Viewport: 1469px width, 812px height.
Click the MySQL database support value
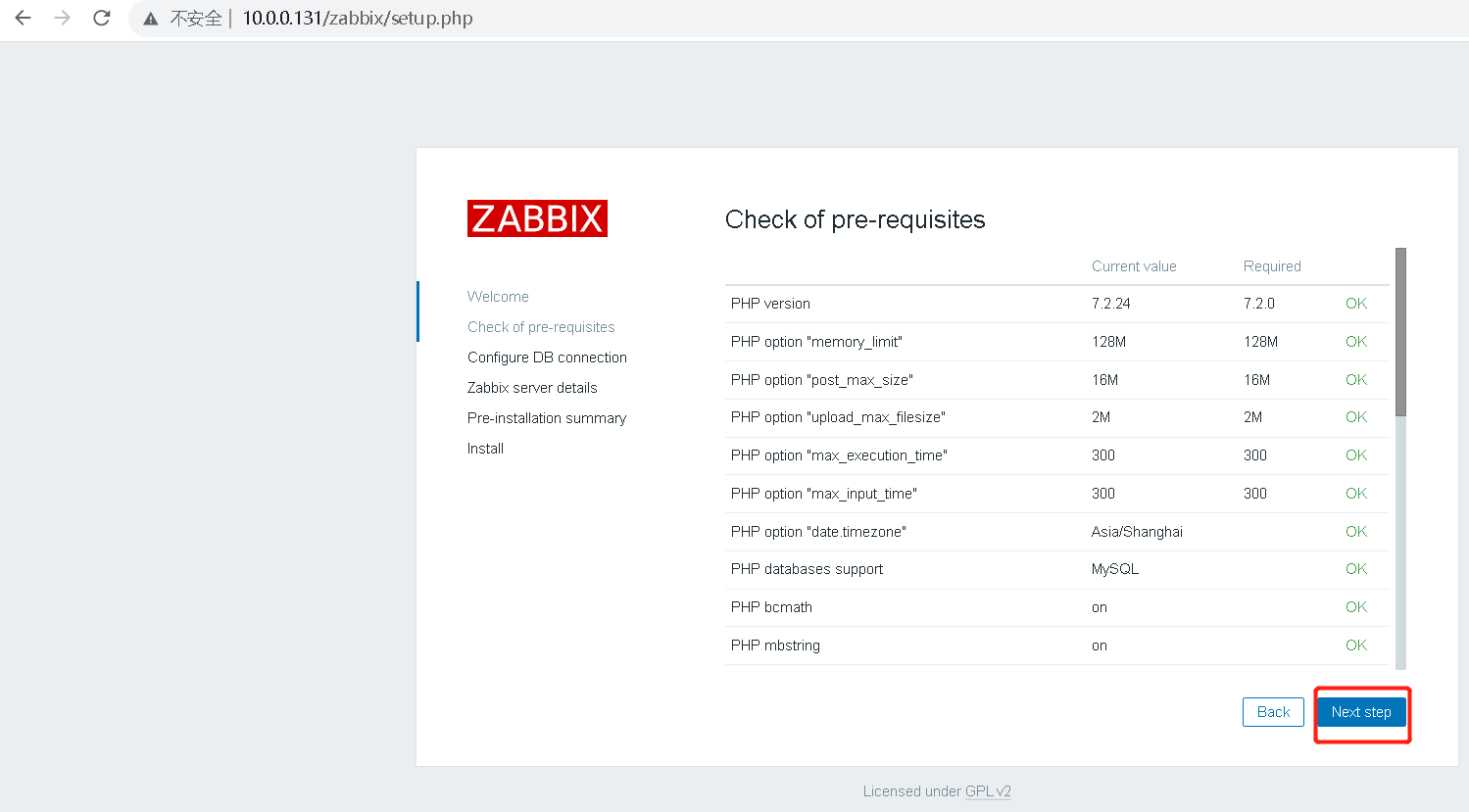click(1115, 569)
